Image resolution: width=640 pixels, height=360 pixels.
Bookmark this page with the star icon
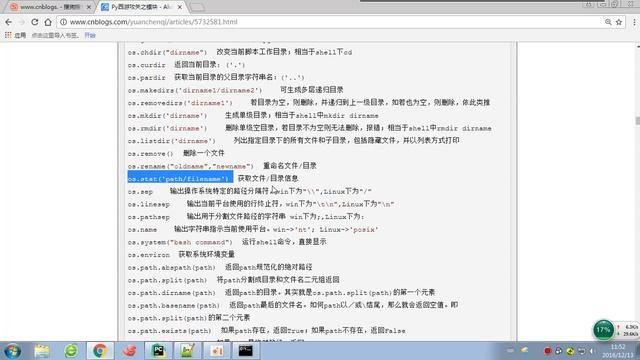tap(619, 22)
